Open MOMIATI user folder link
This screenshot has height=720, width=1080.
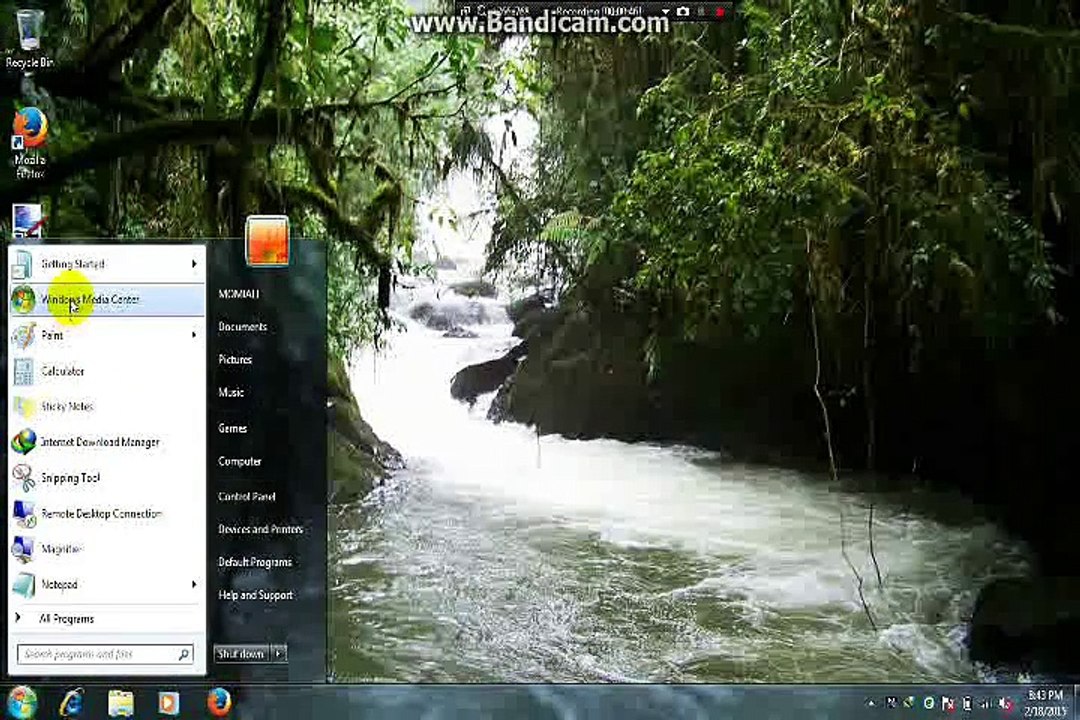[239, 294]
